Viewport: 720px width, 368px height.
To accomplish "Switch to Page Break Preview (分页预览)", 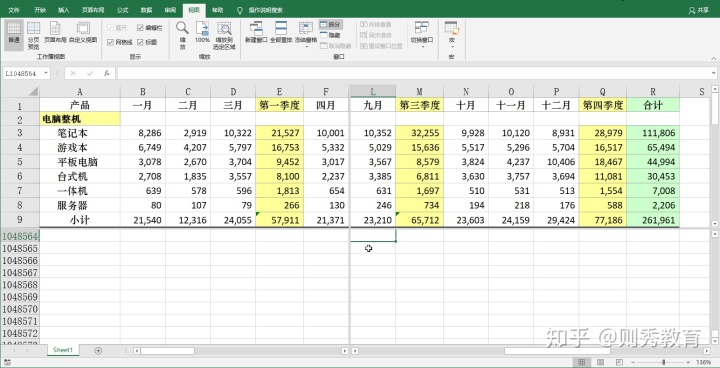I will click(x=33, y=35).
